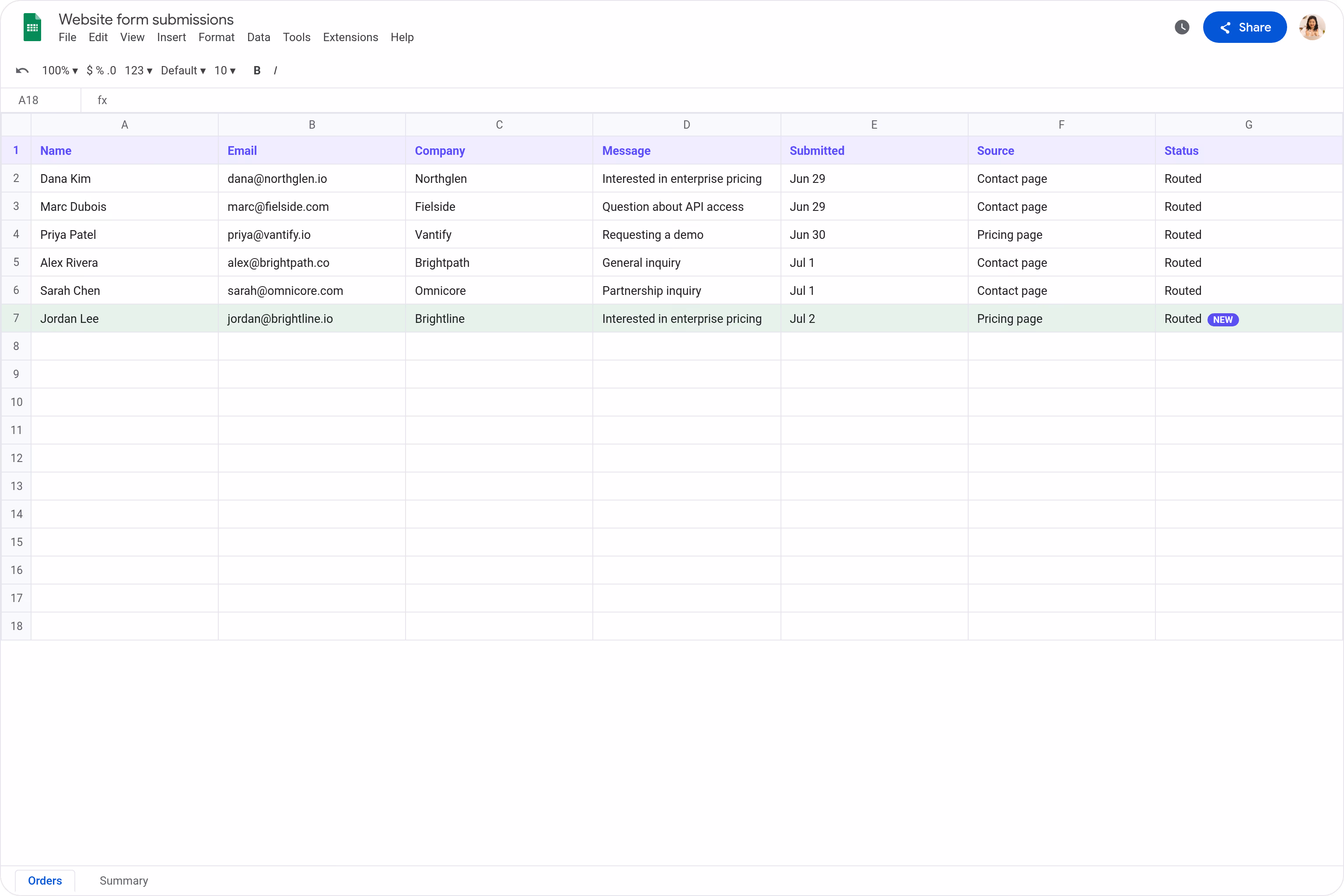The height and width of the screenshot is (896, 1344).
Task: Open version history clock icon
Action: [1182, 27]
